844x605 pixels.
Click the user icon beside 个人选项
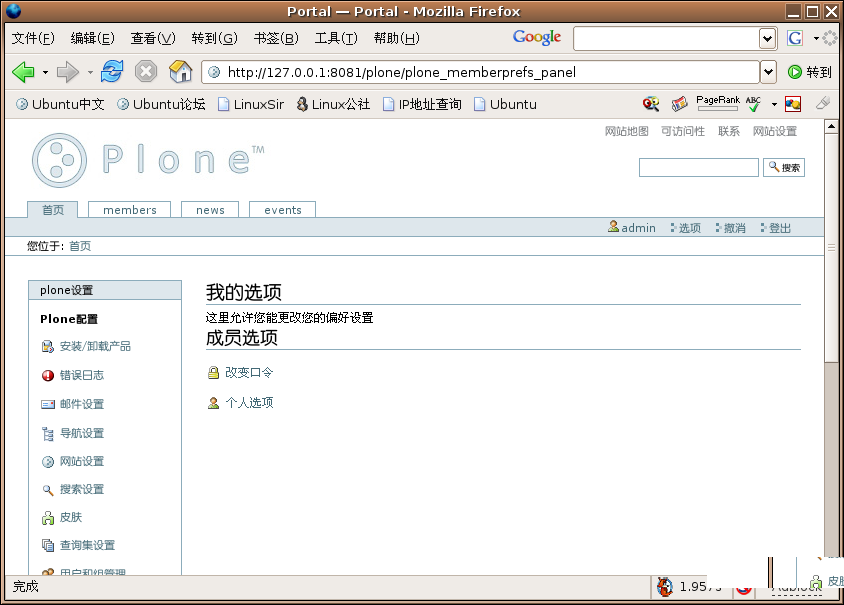click(x=213, y=403)
